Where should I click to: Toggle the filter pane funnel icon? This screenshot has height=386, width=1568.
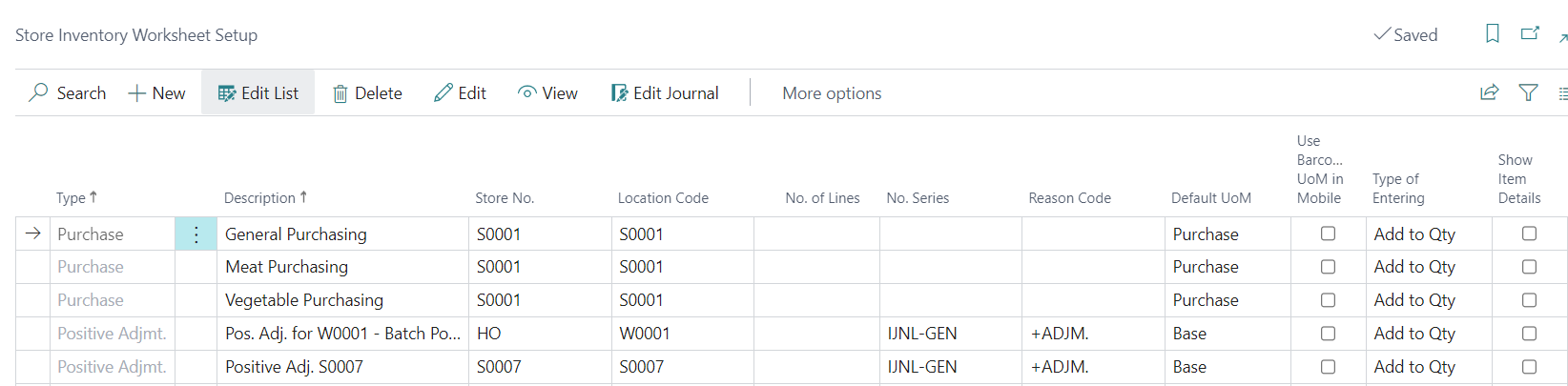[x=1528, y=92]
